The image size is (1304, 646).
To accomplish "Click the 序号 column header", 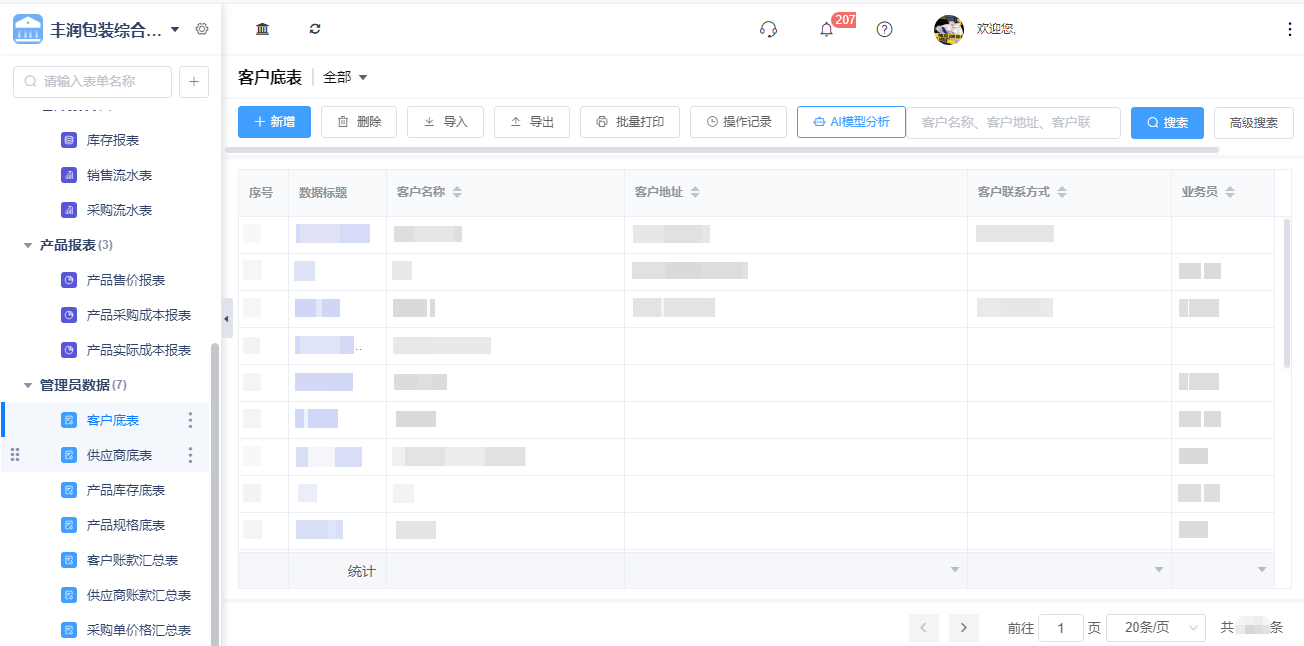I will pyautogui.click(x=261, y=192).
